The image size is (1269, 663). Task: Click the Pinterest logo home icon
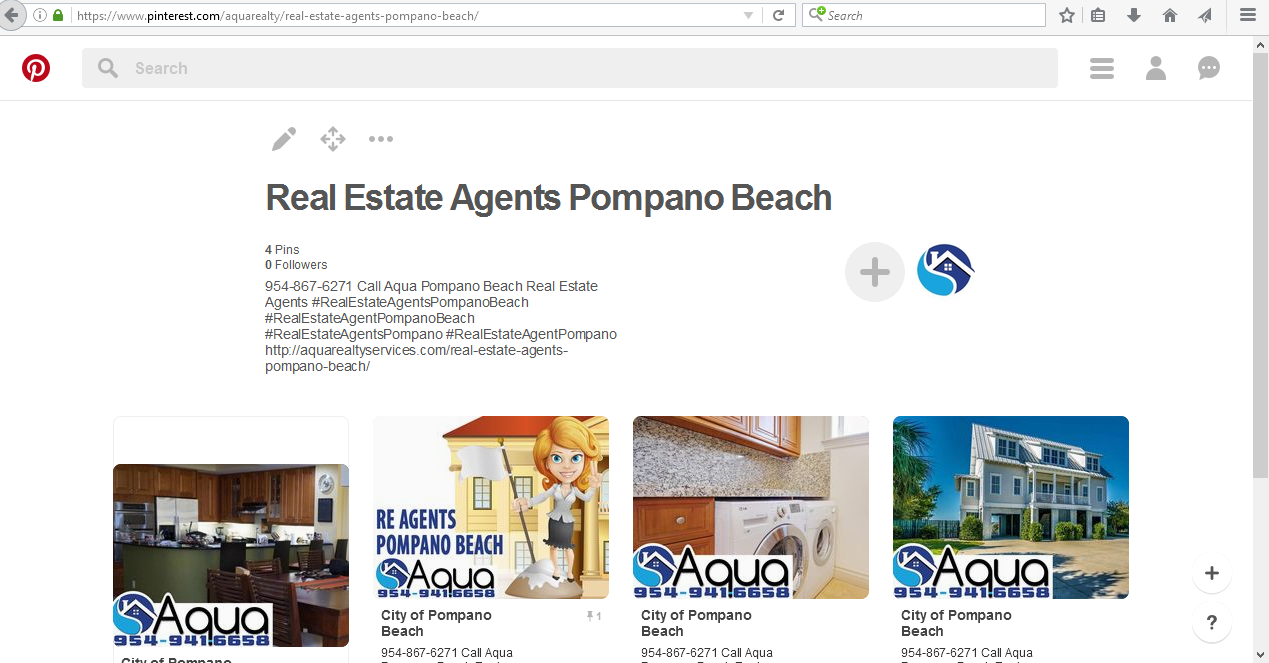[36, 68]
